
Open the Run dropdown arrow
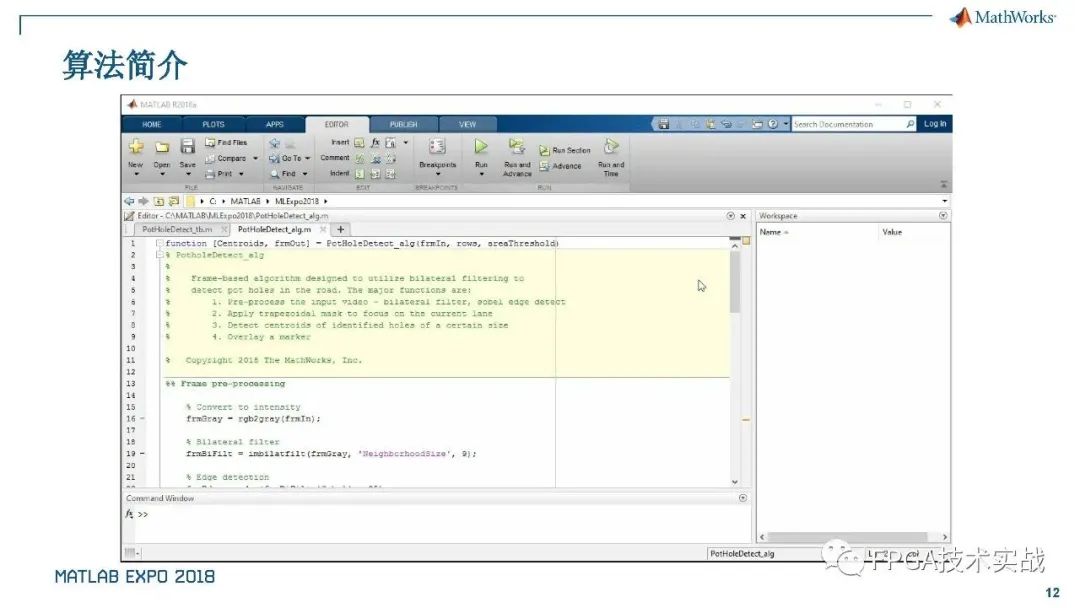(x=481, y=174)
